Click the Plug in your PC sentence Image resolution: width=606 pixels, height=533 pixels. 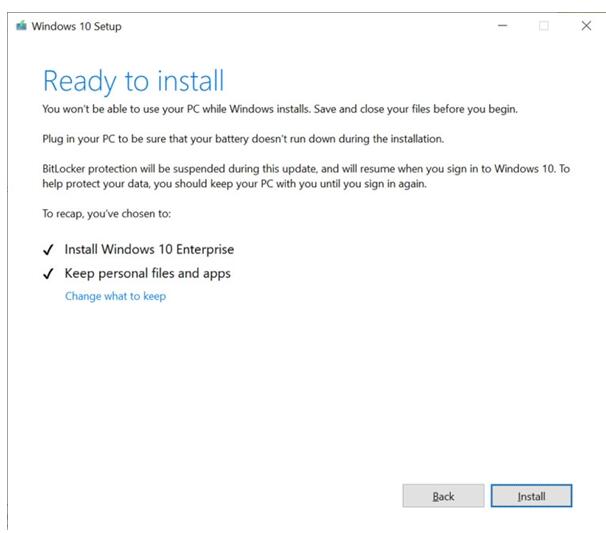pos(243,139)
